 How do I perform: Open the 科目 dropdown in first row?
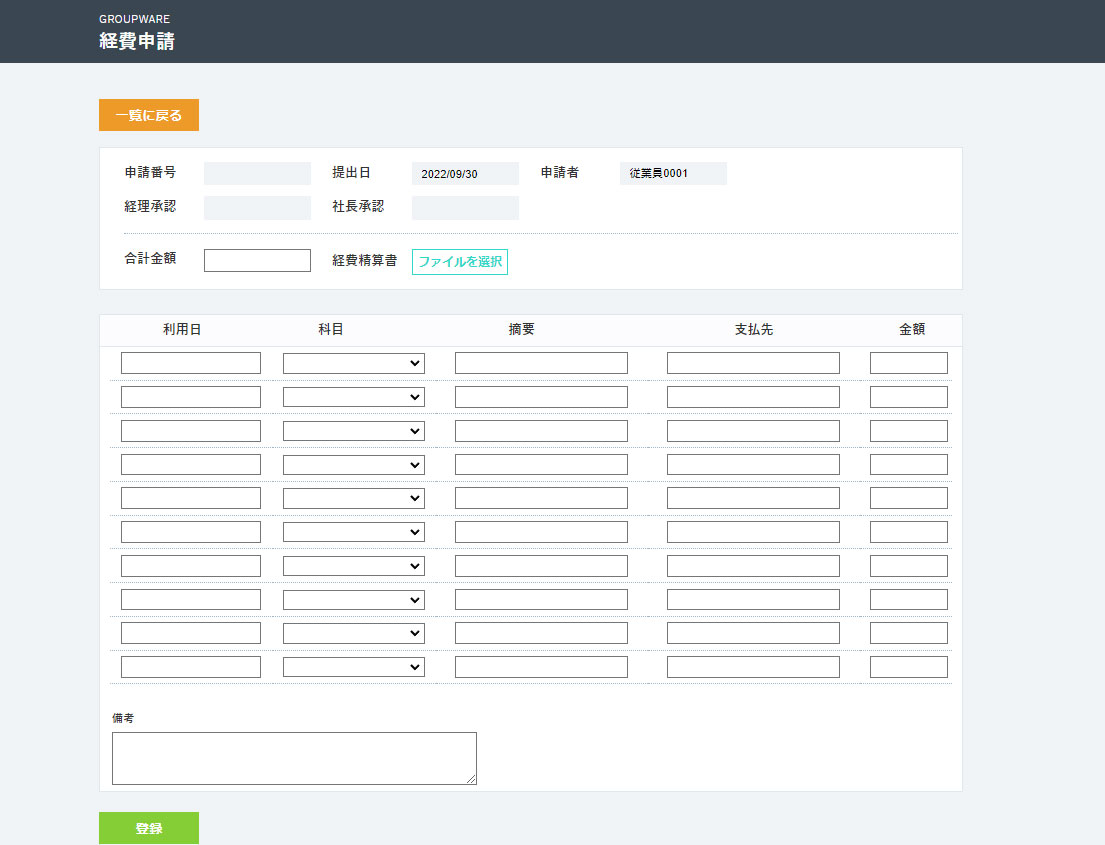tap(353, 363)
